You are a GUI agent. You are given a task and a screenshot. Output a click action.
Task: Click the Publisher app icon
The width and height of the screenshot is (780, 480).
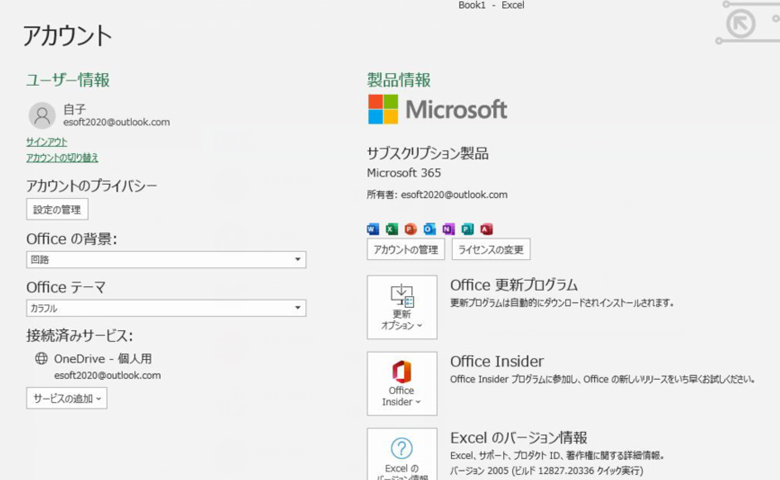(x=467, y=229)
